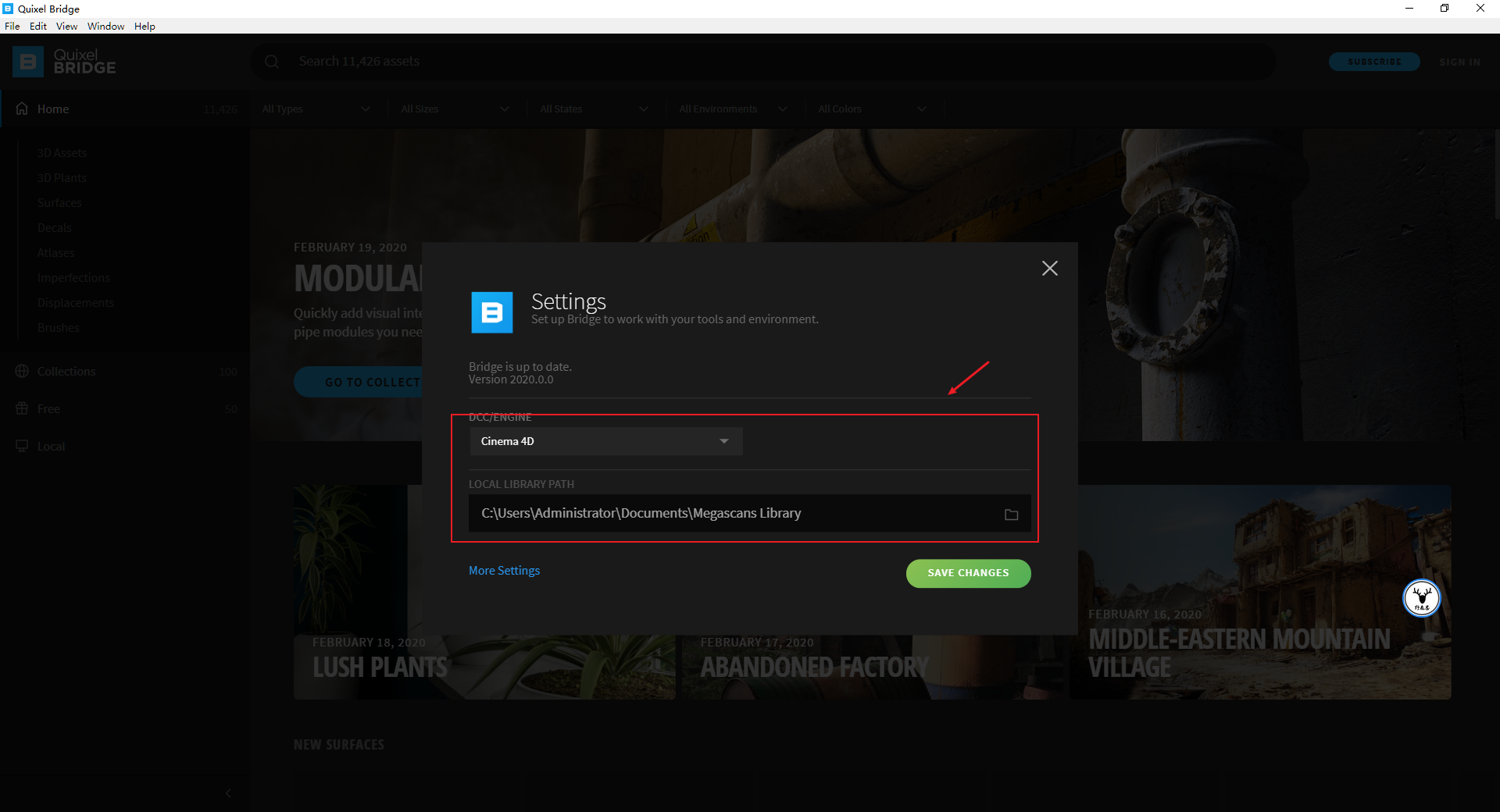Viewport: 1500px width, 812px height.
Task: Select Surfaces in the sidebar
Action: coord(59,203)
